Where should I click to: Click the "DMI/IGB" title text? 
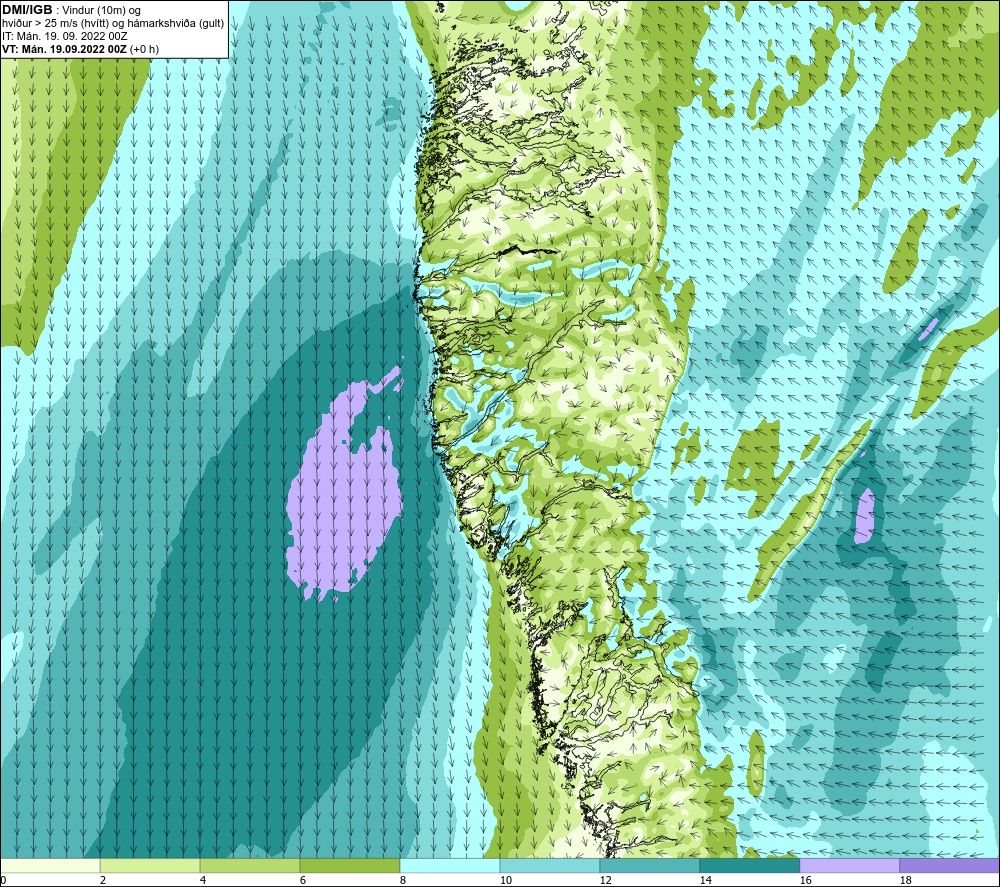(27, 10)
